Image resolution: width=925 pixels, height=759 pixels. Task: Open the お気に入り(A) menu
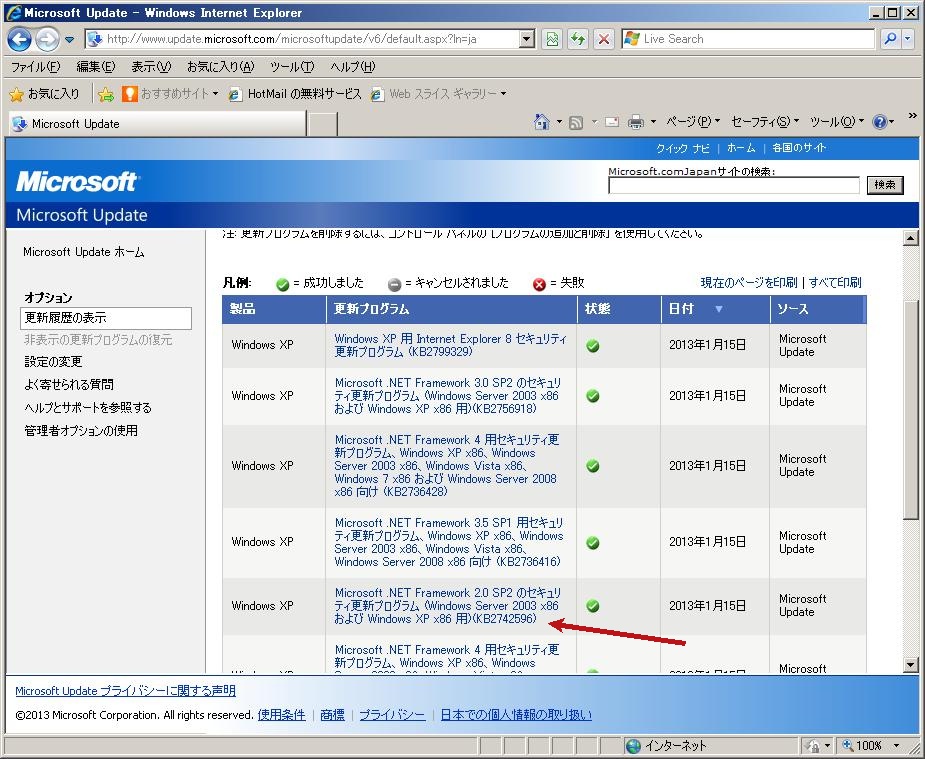(x=220, y=67)
